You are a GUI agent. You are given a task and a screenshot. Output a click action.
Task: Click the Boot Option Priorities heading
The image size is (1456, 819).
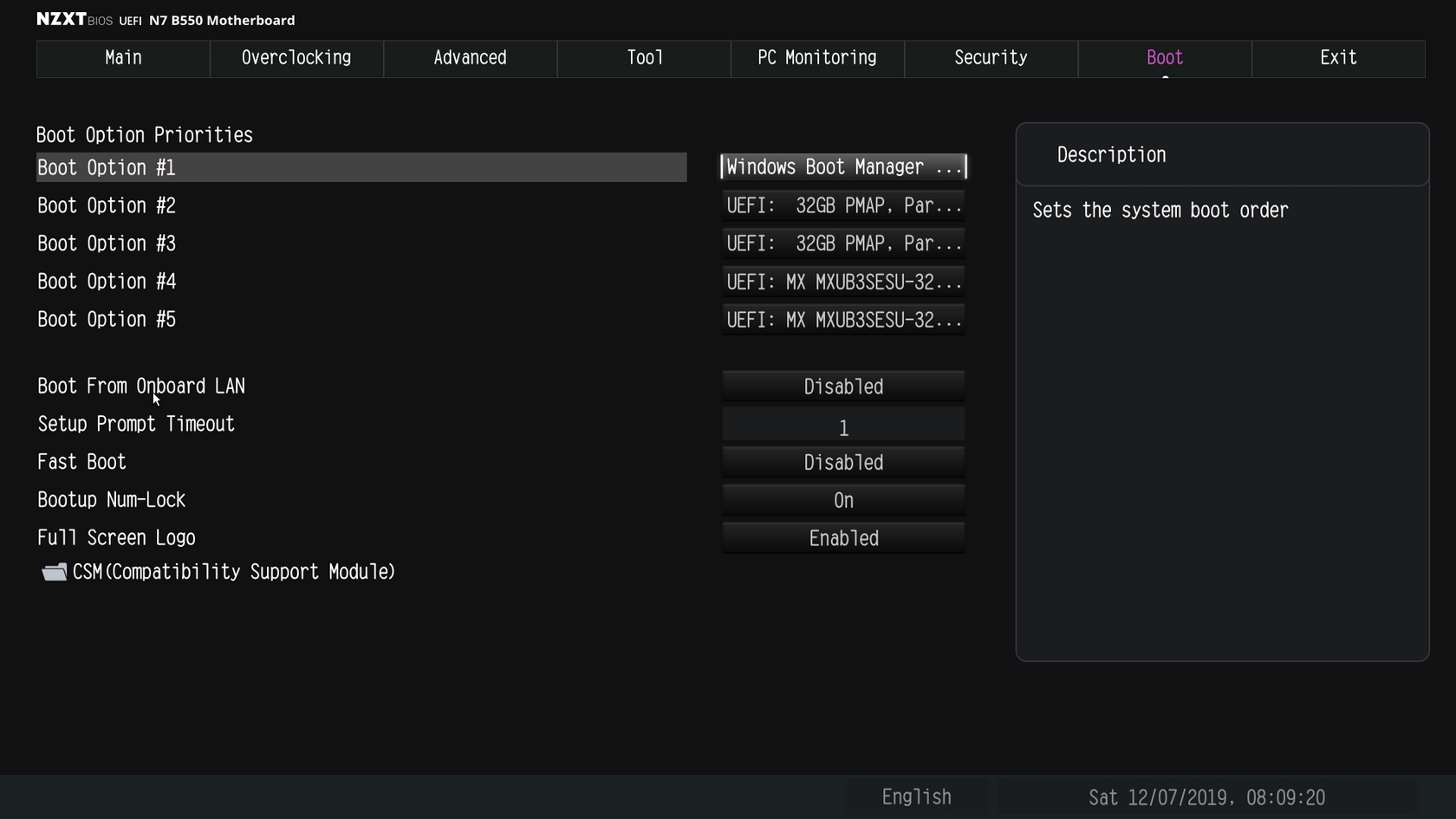(x=145, y=135)
